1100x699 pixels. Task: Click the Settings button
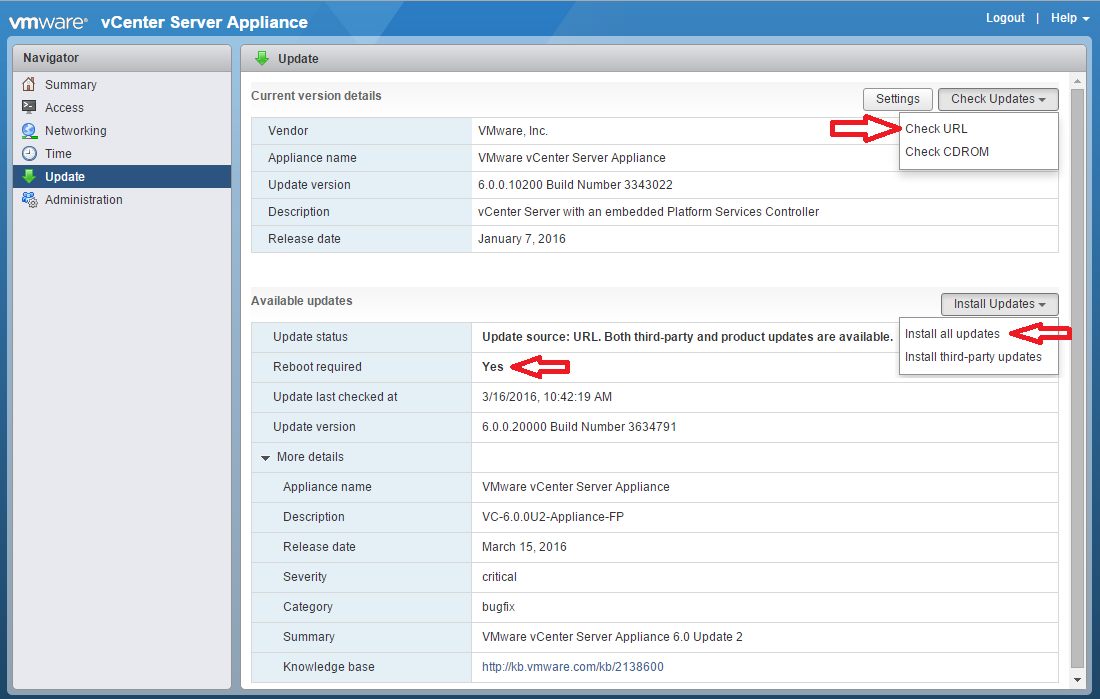(x=897, y=99)
